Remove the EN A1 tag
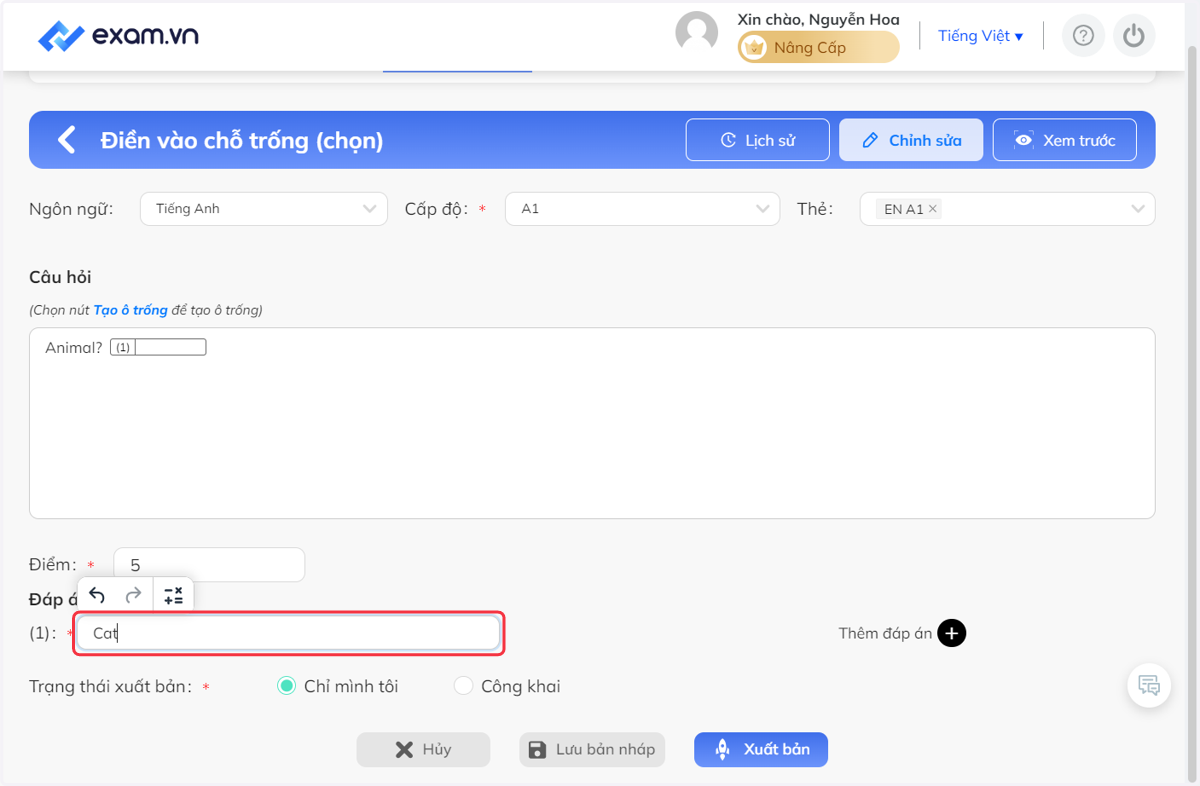The height and width of the screenshot is (786, 1200). point(933,209)
